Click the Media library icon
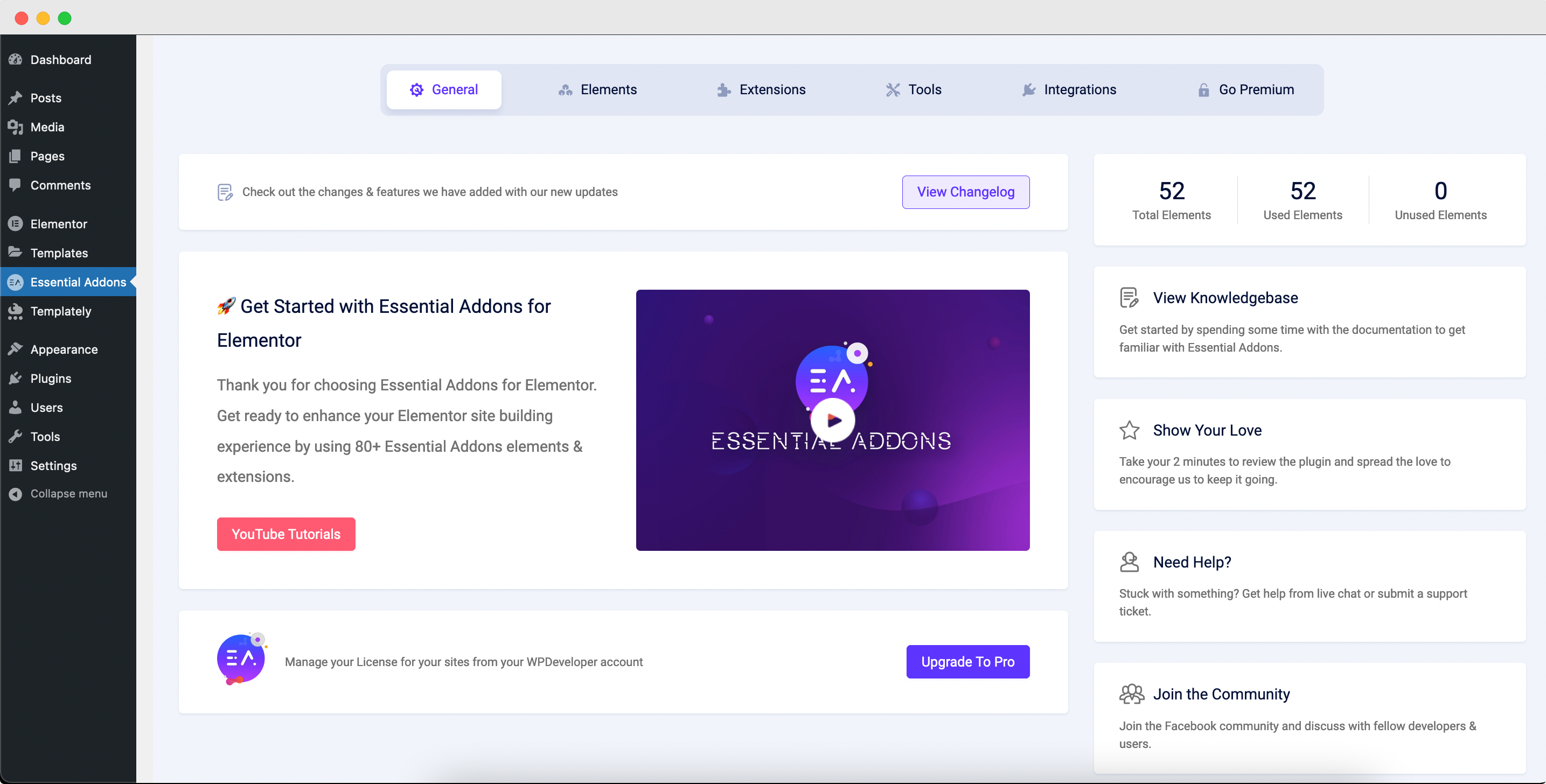Screen dimensions: 1546x784 [x=15, y=127]
